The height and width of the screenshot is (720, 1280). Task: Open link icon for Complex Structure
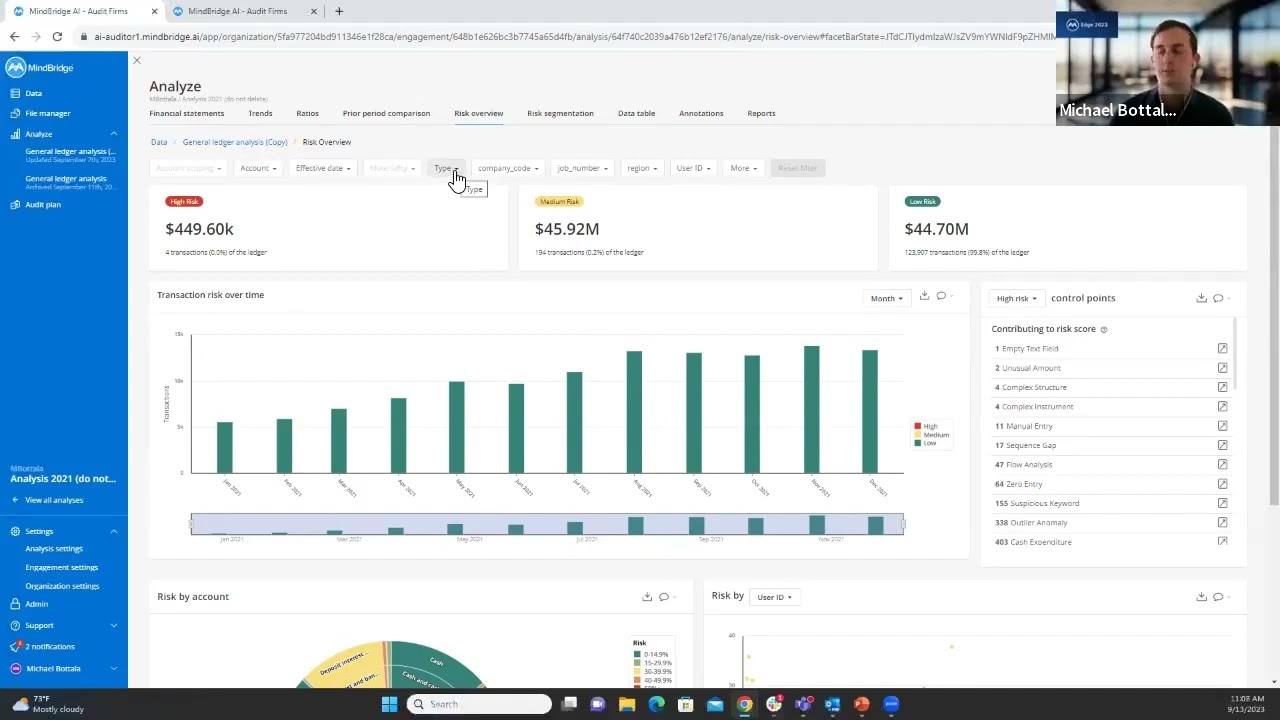click(1222, 387)
